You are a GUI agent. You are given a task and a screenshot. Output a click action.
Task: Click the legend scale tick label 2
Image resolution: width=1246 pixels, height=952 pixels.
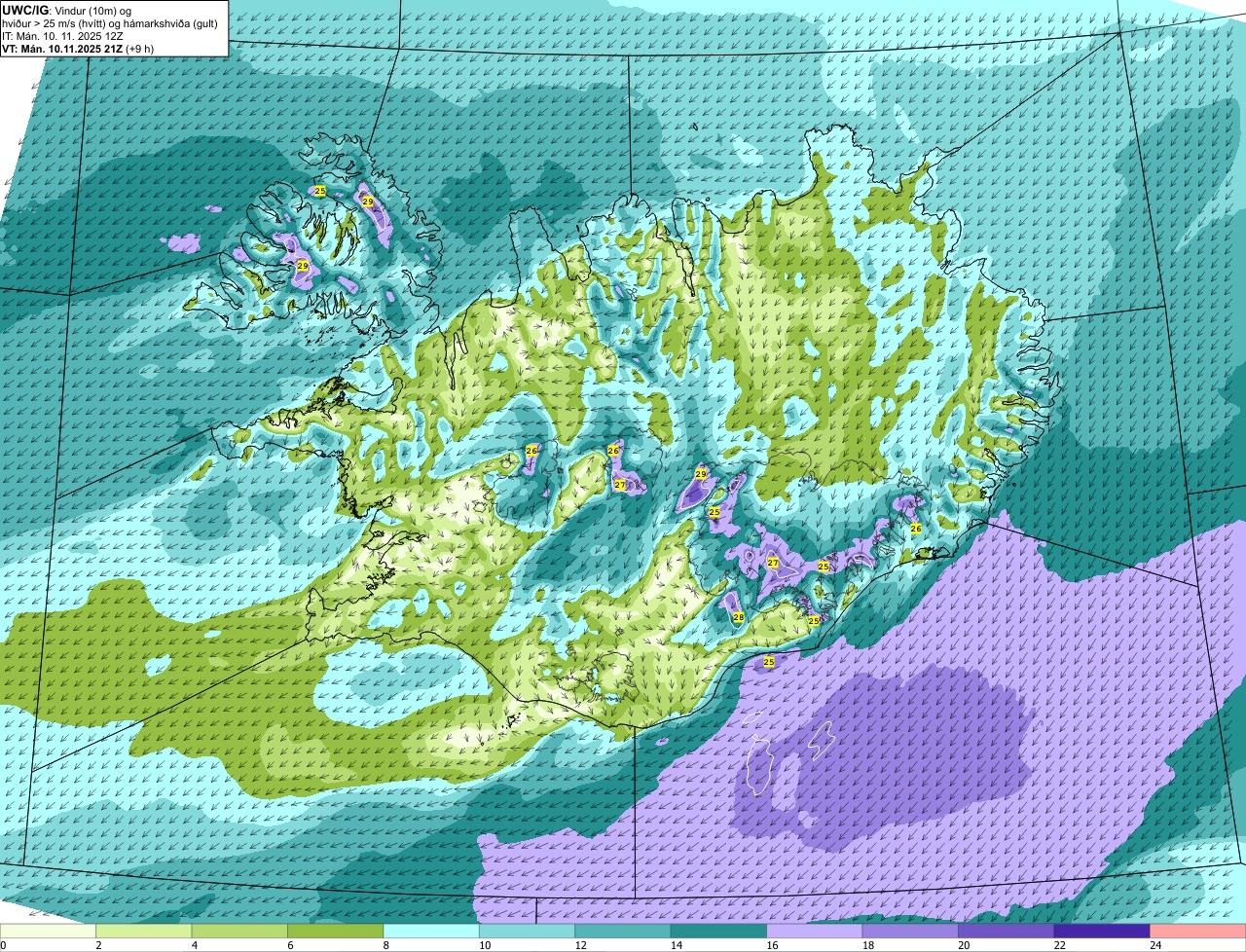98,945
